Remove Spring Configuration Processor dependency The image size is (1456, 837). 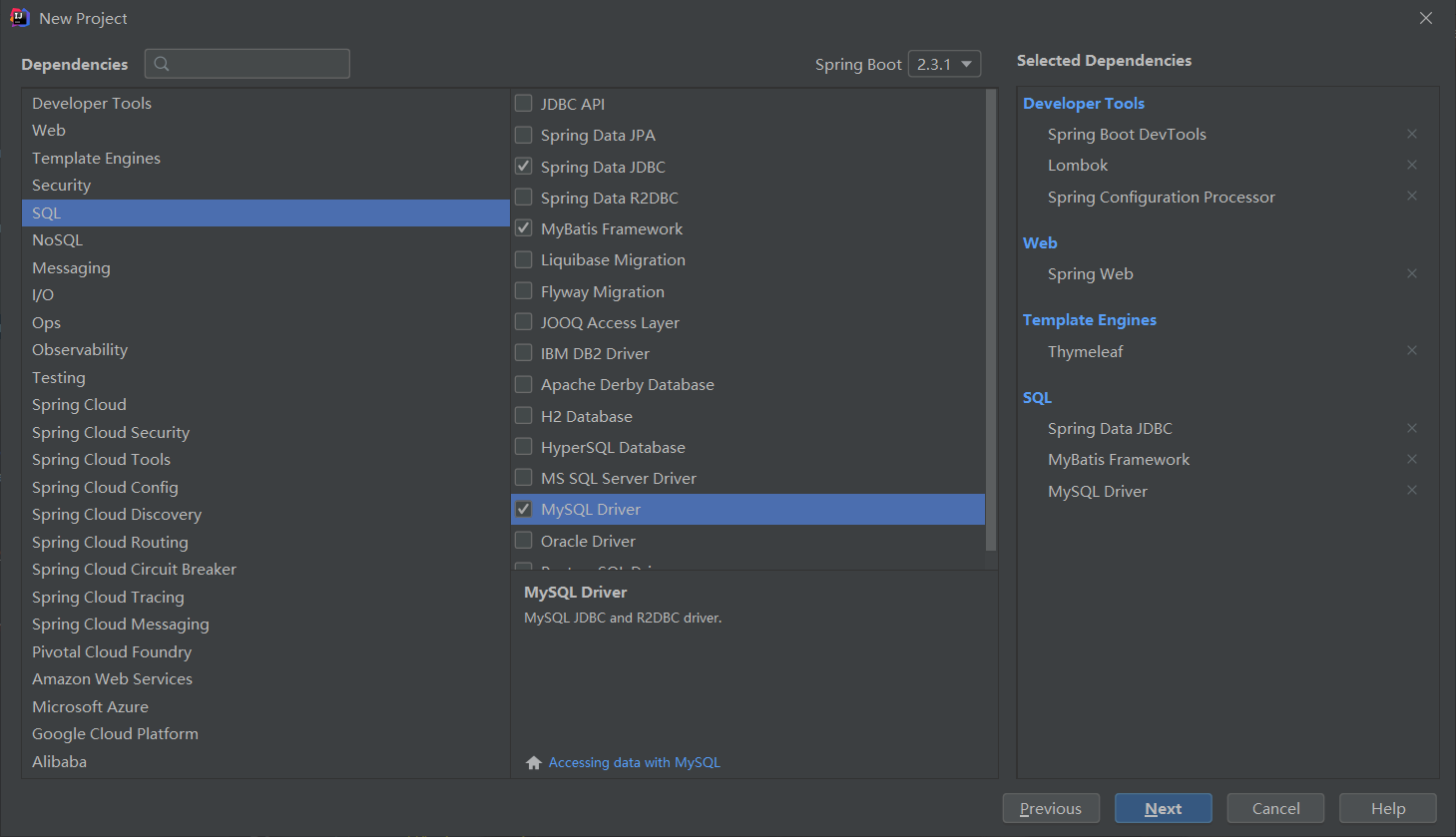tap(1412, 196)
